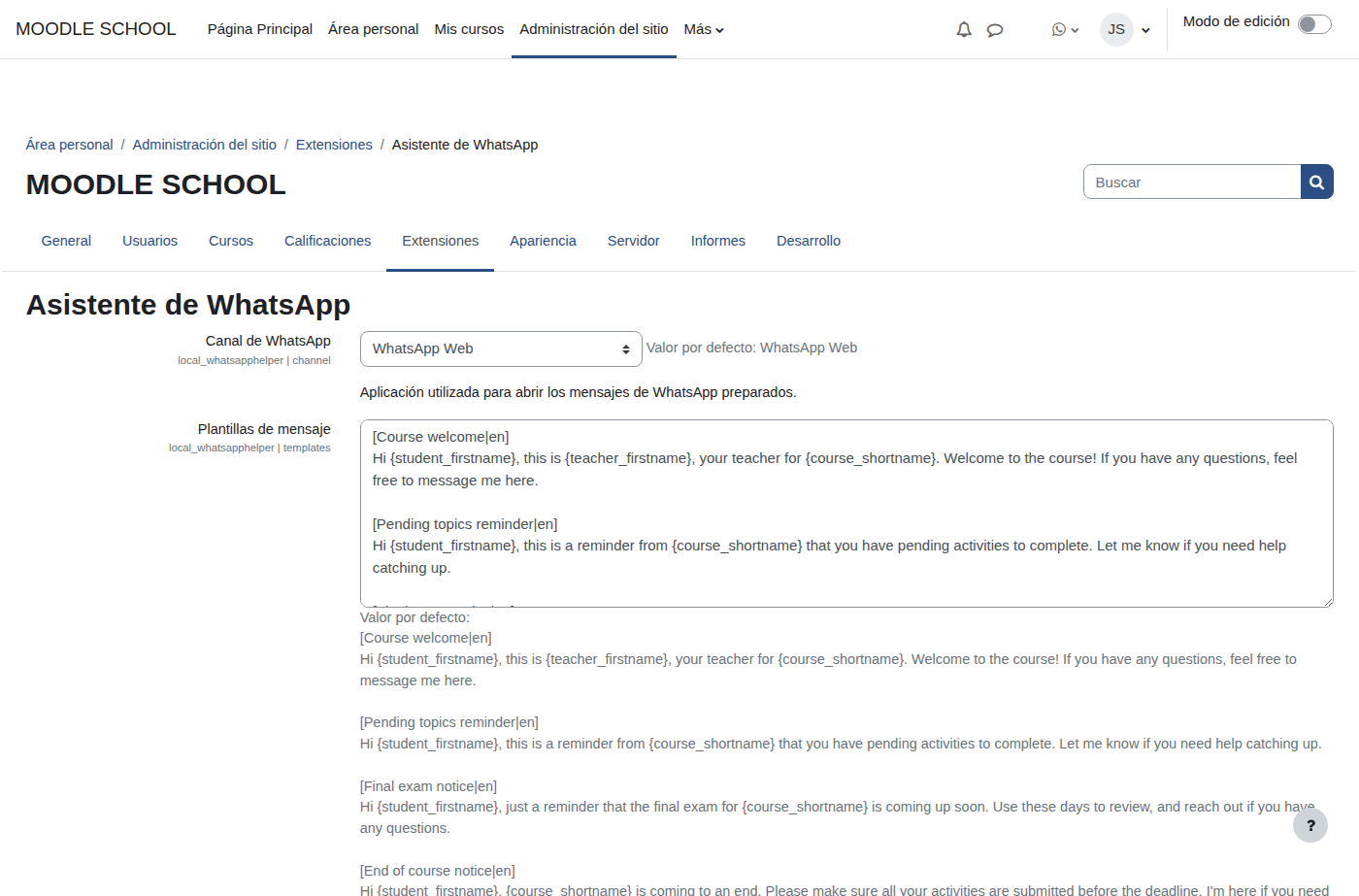Viewport: 1359px width, 896px height.
Task: Switch to the Calificaciones tab
Action: [328, 241]
